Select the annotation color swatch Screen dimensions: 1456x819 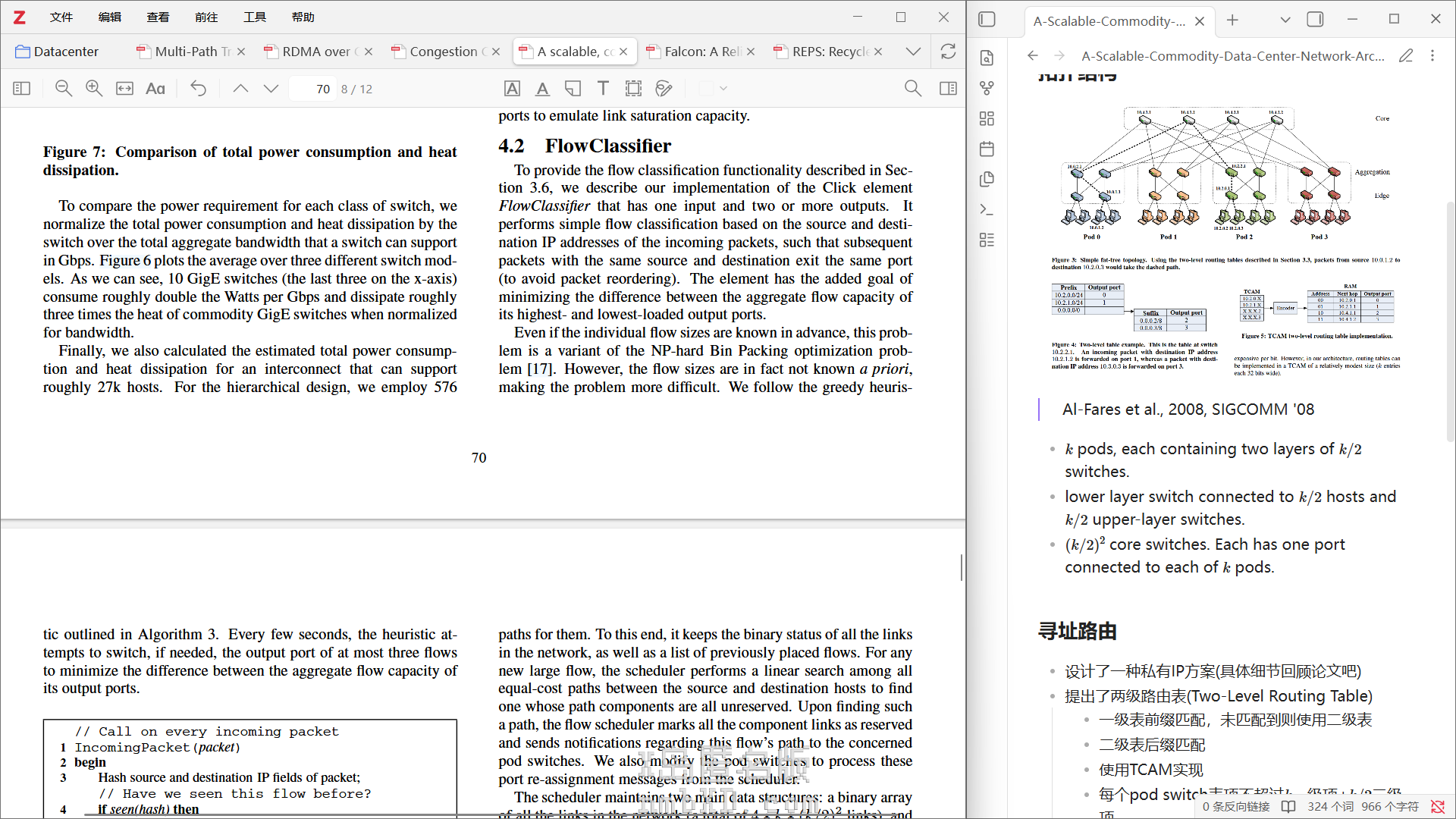pos(706,89)
